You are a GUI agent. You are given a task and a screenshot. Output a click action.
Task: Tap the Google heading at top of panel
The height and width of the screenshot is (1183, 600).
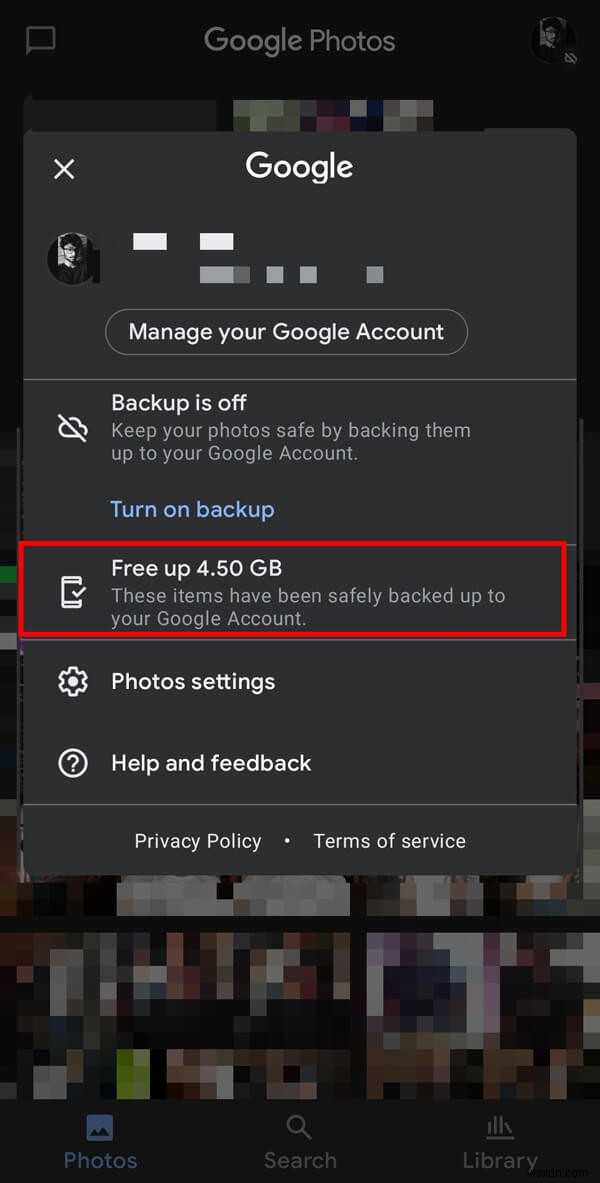[299, 166]
